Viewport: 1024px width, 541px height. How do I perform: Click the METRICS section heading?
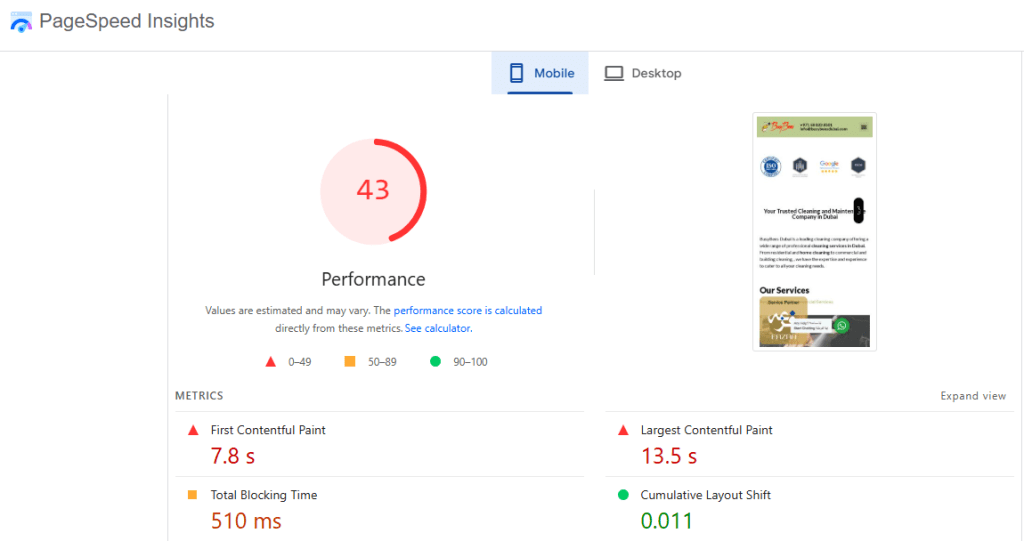(x=199, y=396)
